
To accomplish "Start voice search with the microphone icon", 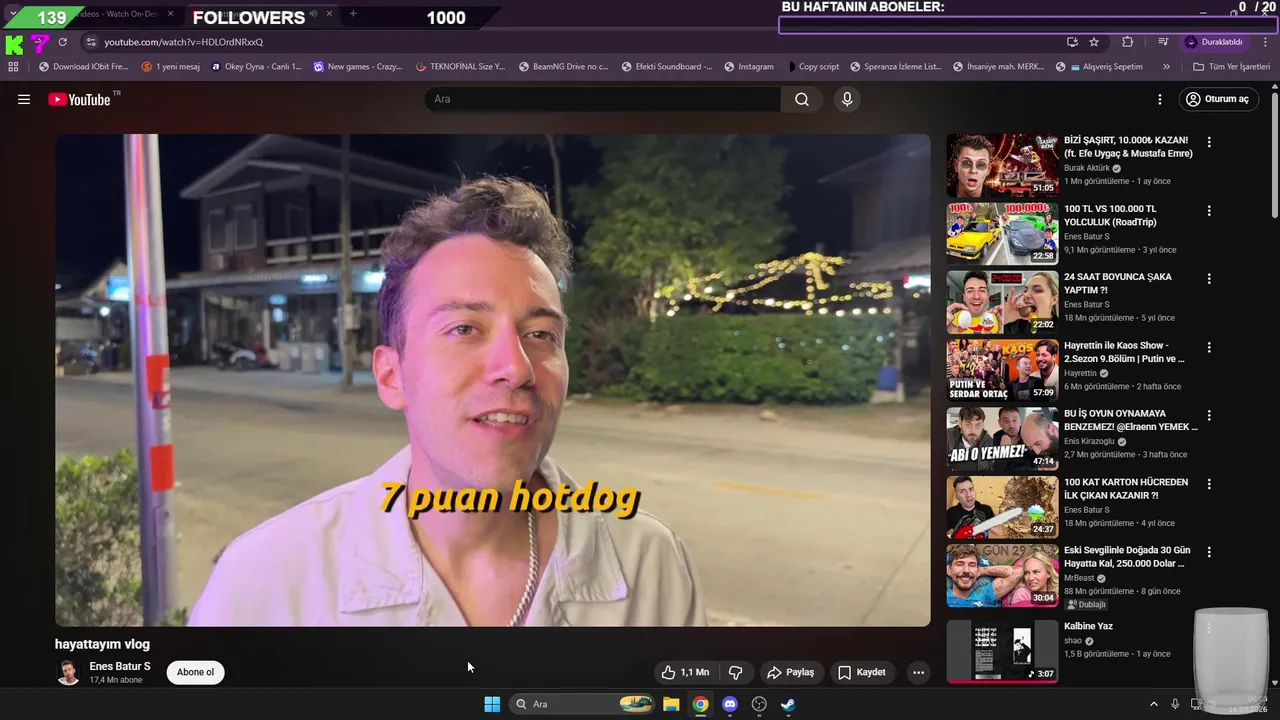I will [847, 99].
